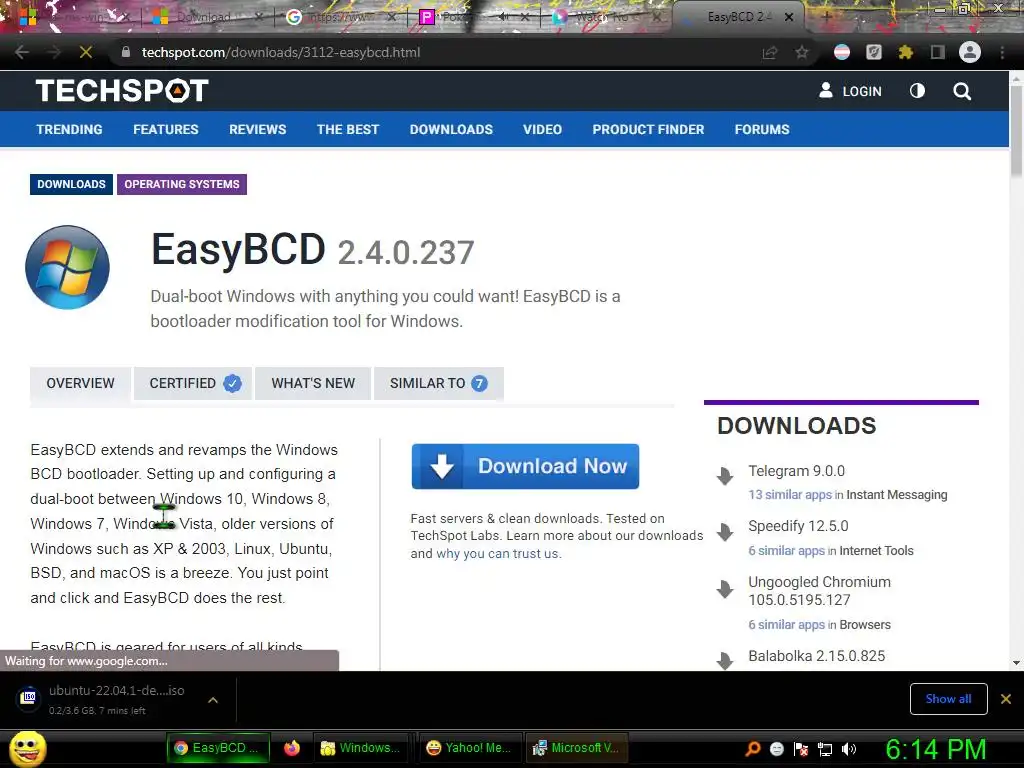1024x768 pixels.
Task: Click the search magnifier tray icon
Action: (x=752, y=749)
